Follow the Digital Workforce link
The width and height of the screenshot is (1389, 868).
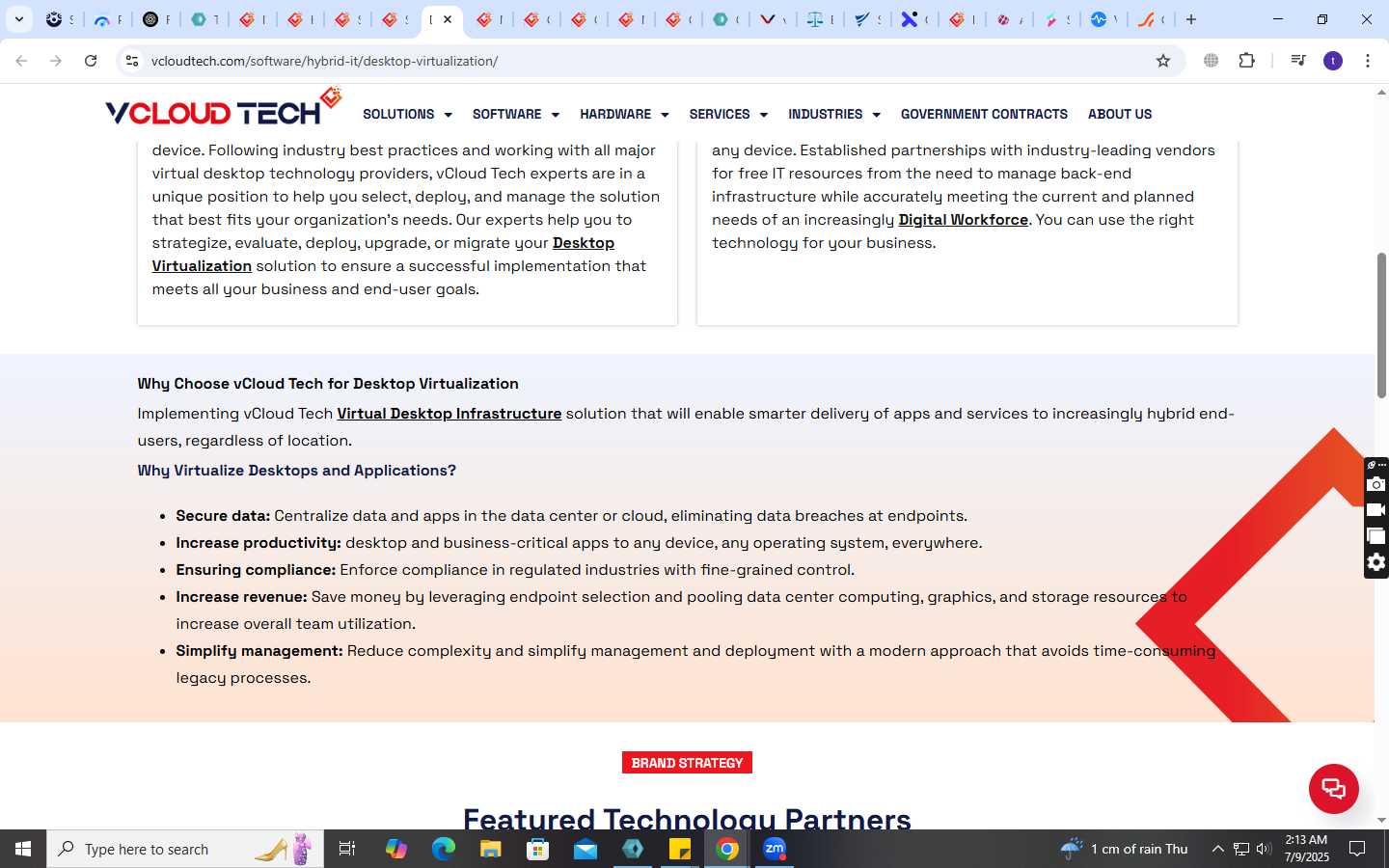[963, 220]
